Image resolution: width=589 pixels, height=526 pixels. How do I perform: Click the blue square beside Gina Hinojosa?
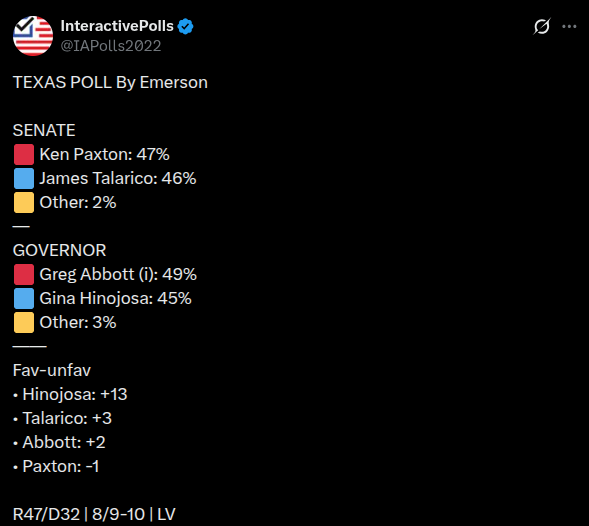(24, 298)
